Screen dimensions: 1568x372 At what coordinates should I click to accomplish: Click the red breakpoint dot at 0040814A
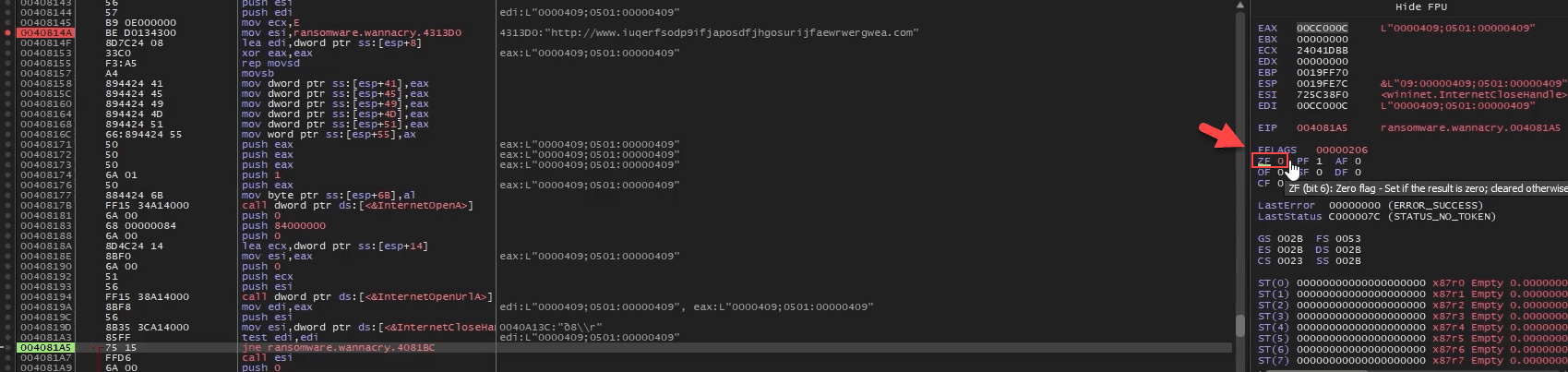point(8,32)
